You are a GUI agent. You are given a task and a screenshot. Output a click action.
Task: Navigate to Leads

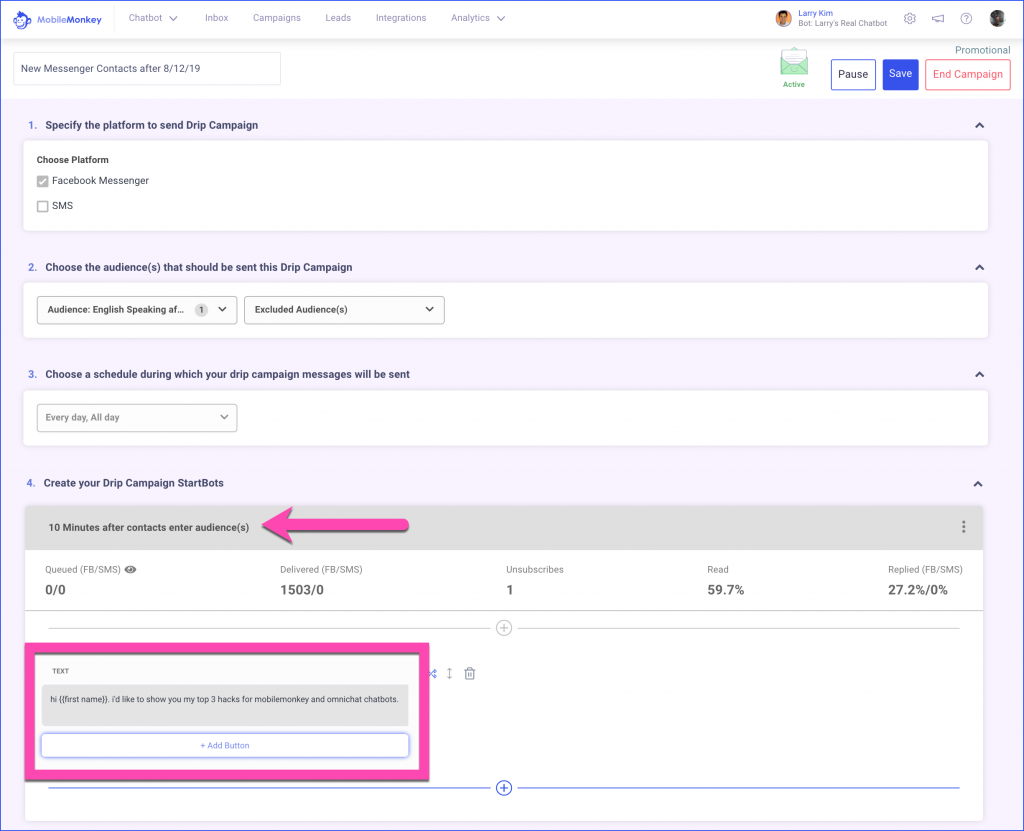point(338,18)
